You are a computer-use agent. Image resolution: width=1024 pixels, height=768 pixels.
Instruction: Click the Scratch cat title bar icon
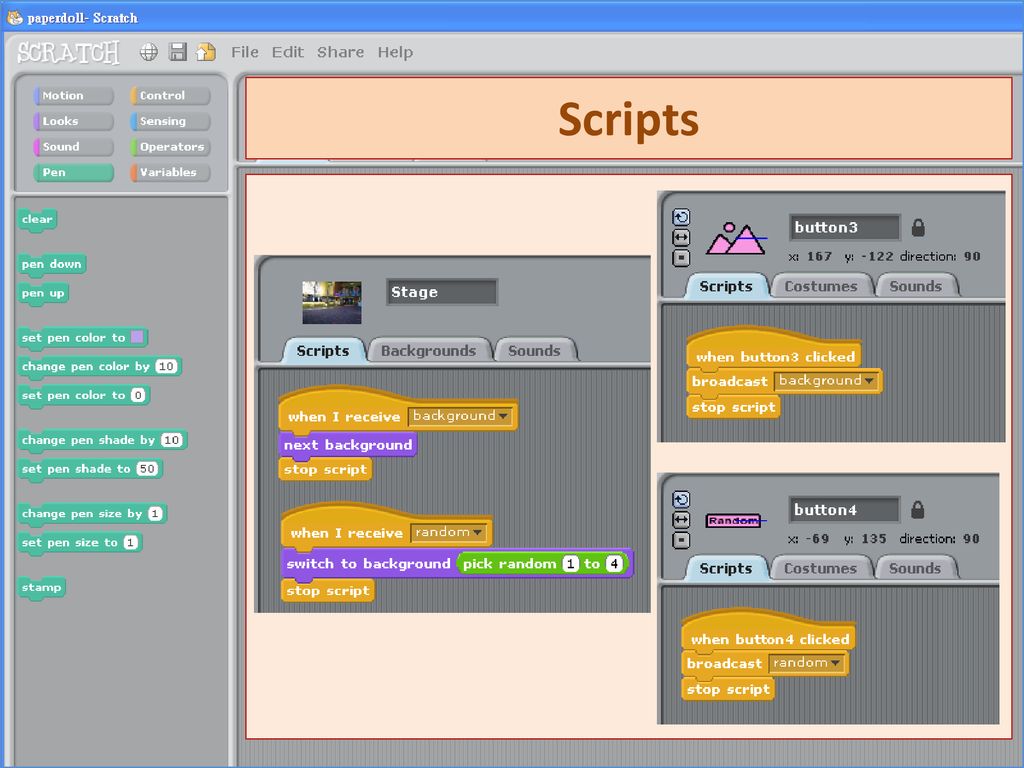pyautogui.click(x=14, y=18)
